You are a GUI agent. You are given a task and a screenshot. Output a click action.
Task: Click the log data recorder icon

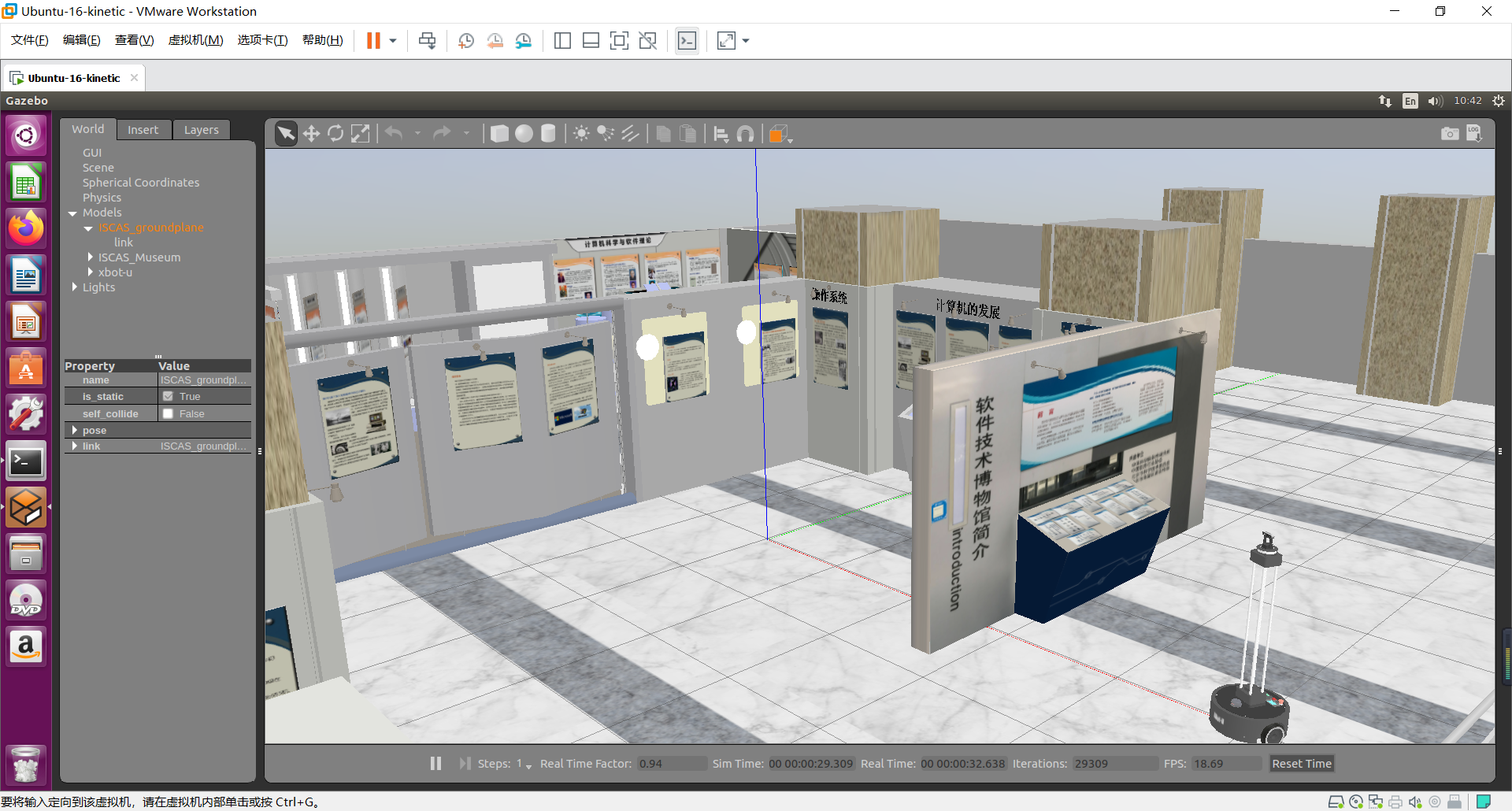[x=1474, y=134]
